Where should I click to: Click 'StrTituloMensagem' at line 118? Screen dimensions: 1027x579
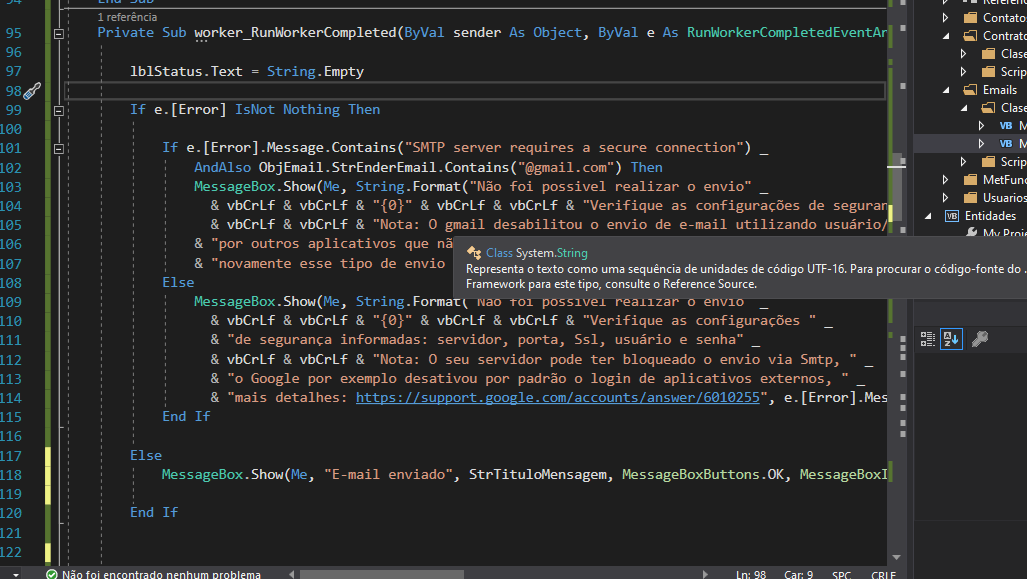(538, 474)
